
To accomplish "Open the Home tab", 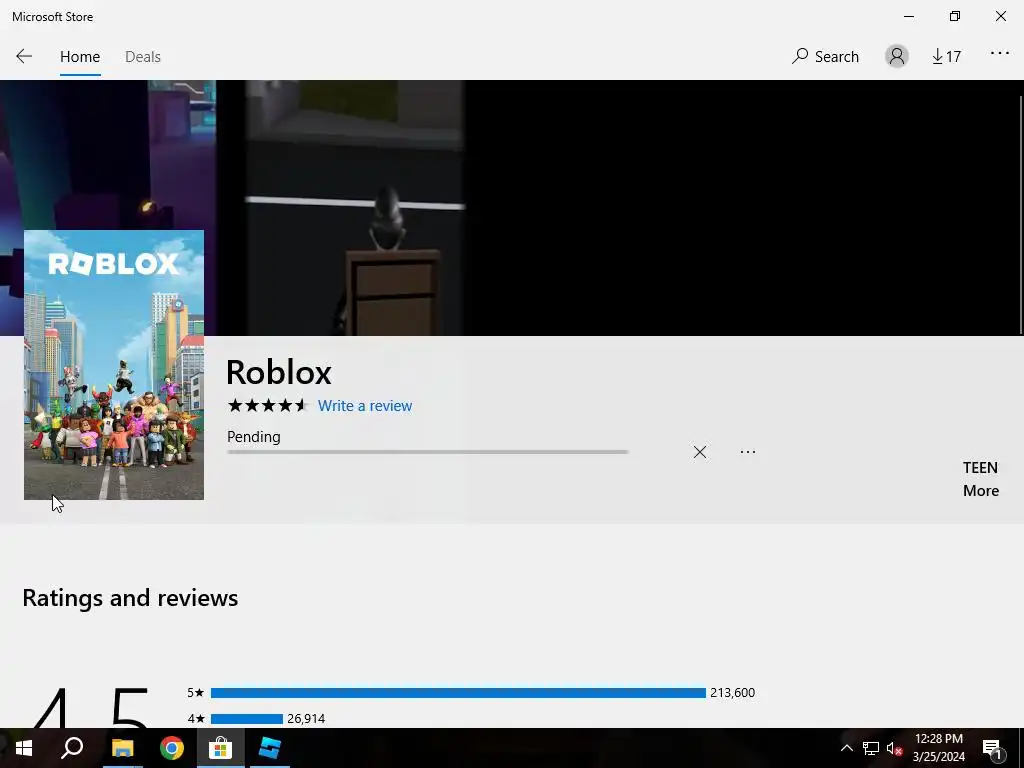I will (x=80, y=57).
